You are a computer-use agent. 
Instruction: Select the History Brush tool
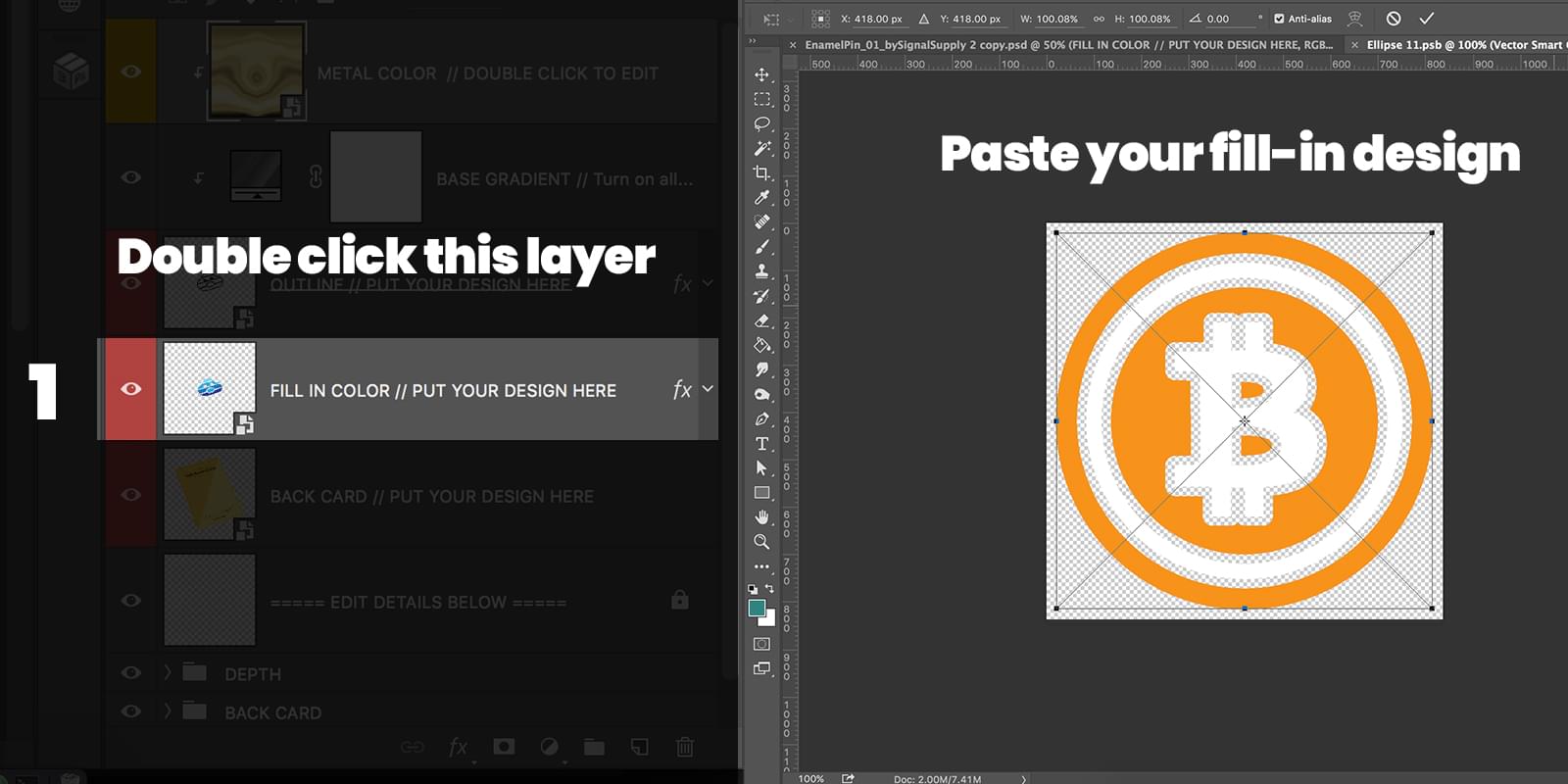(761, 295)
